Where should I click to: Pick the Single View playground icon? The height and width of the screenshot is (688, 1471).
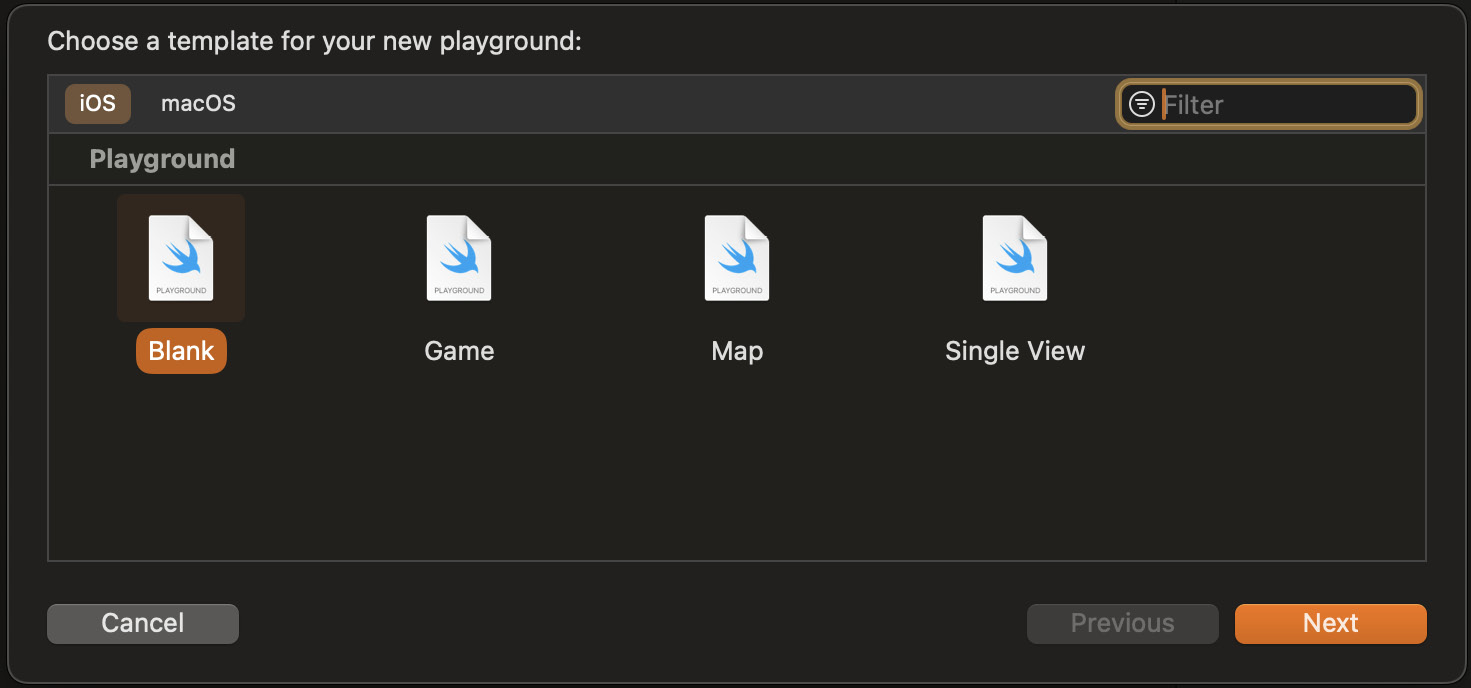coord(1015,258)
